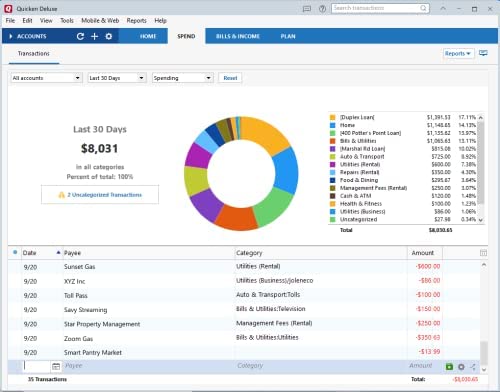The image size is (500, 392).
Task: Open the All accounts dropdown
Action: pos(46,78)
